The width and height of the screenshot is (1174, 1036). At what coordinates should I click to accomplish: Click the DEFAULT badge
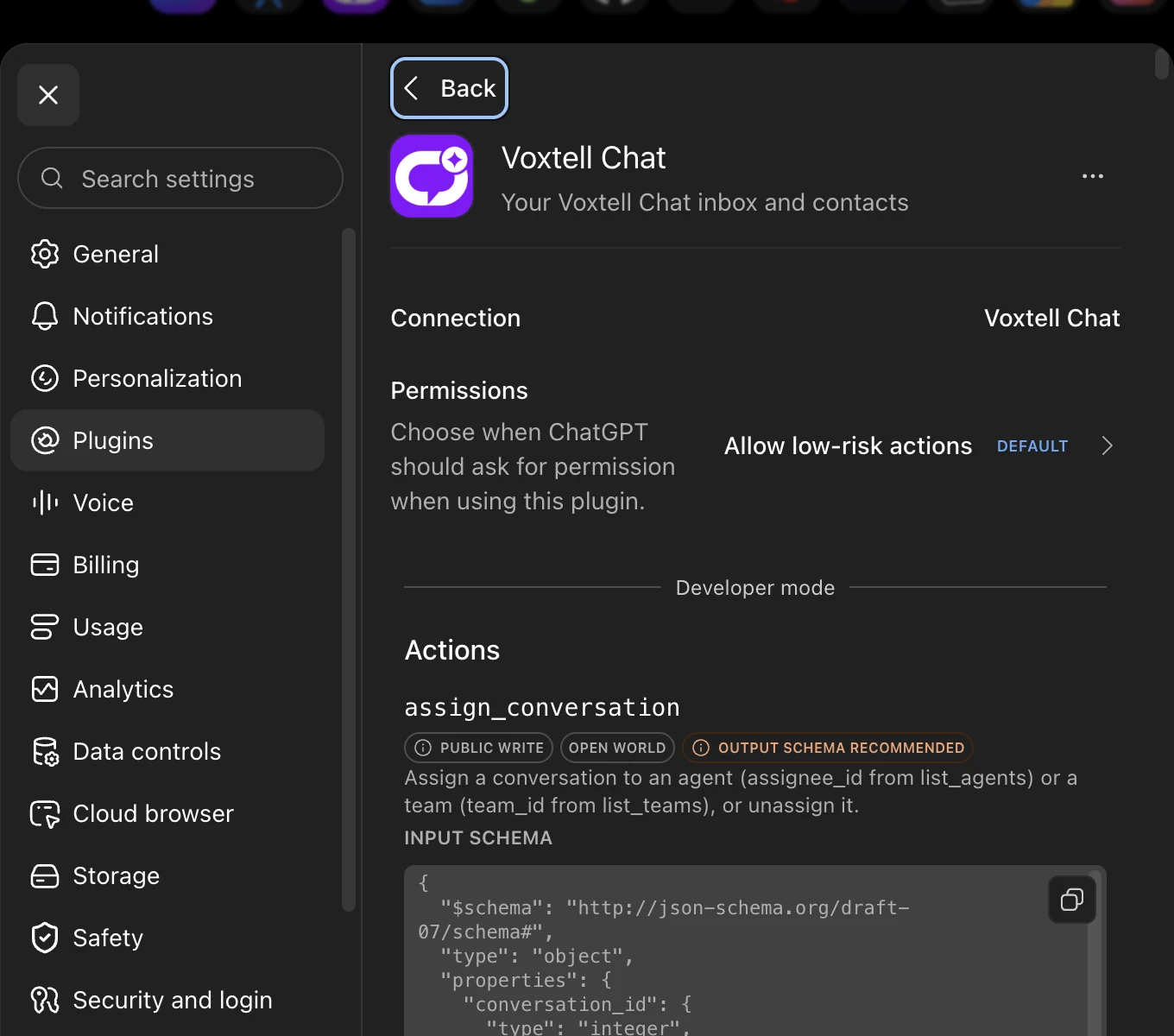coord(1032,446)
